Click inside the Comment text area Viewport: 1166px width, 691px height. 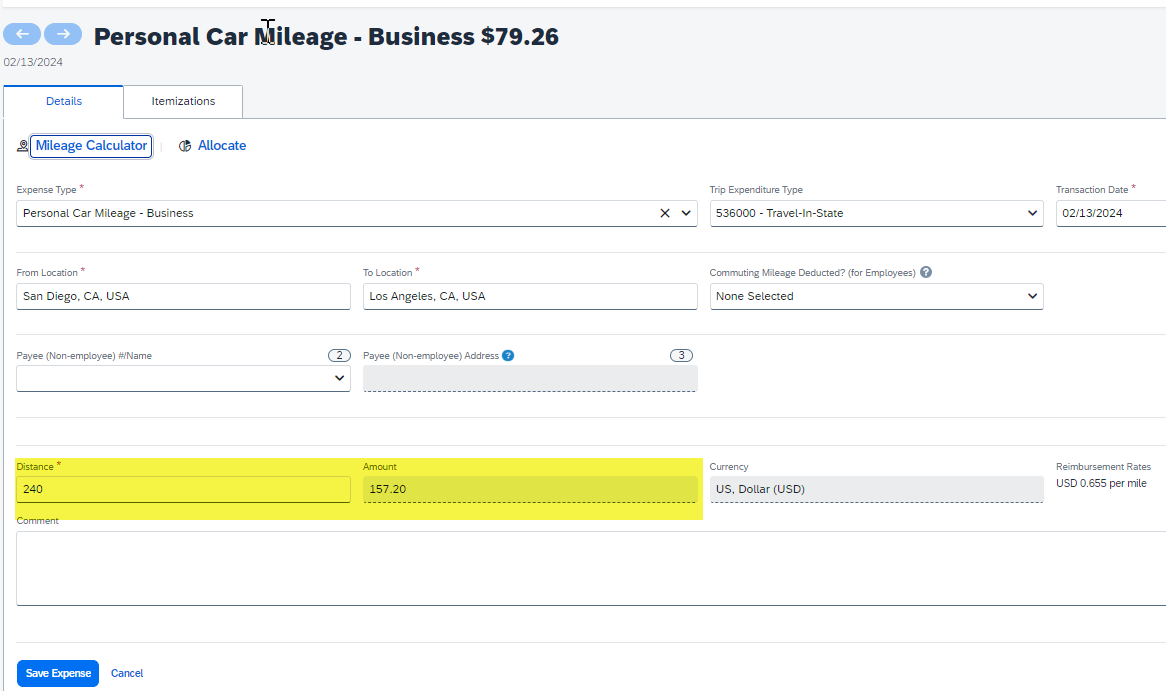(x=590, y=567)
